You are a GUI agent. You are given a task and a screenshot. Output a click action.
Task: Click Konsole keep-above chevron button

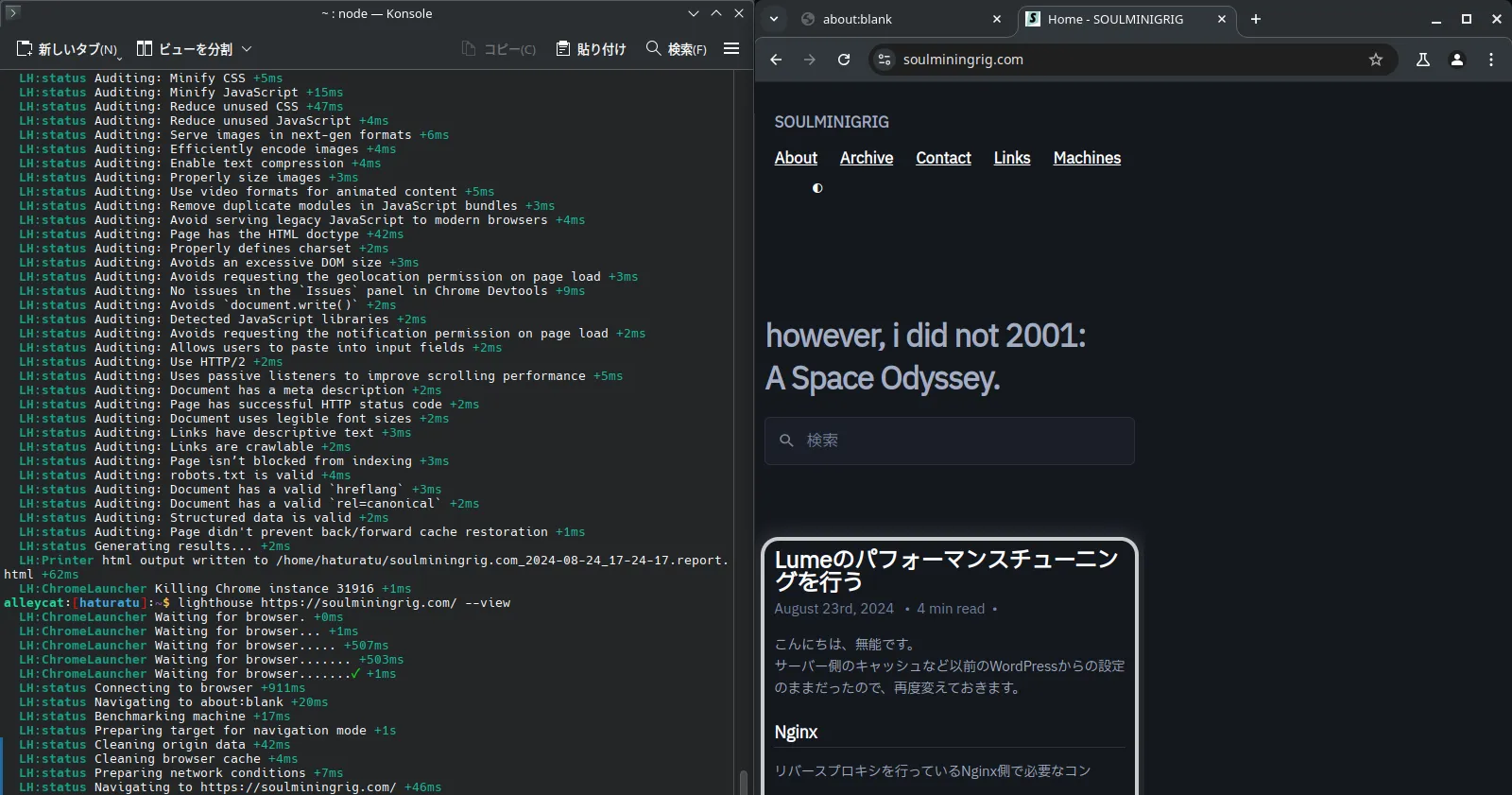click(716, 13)
